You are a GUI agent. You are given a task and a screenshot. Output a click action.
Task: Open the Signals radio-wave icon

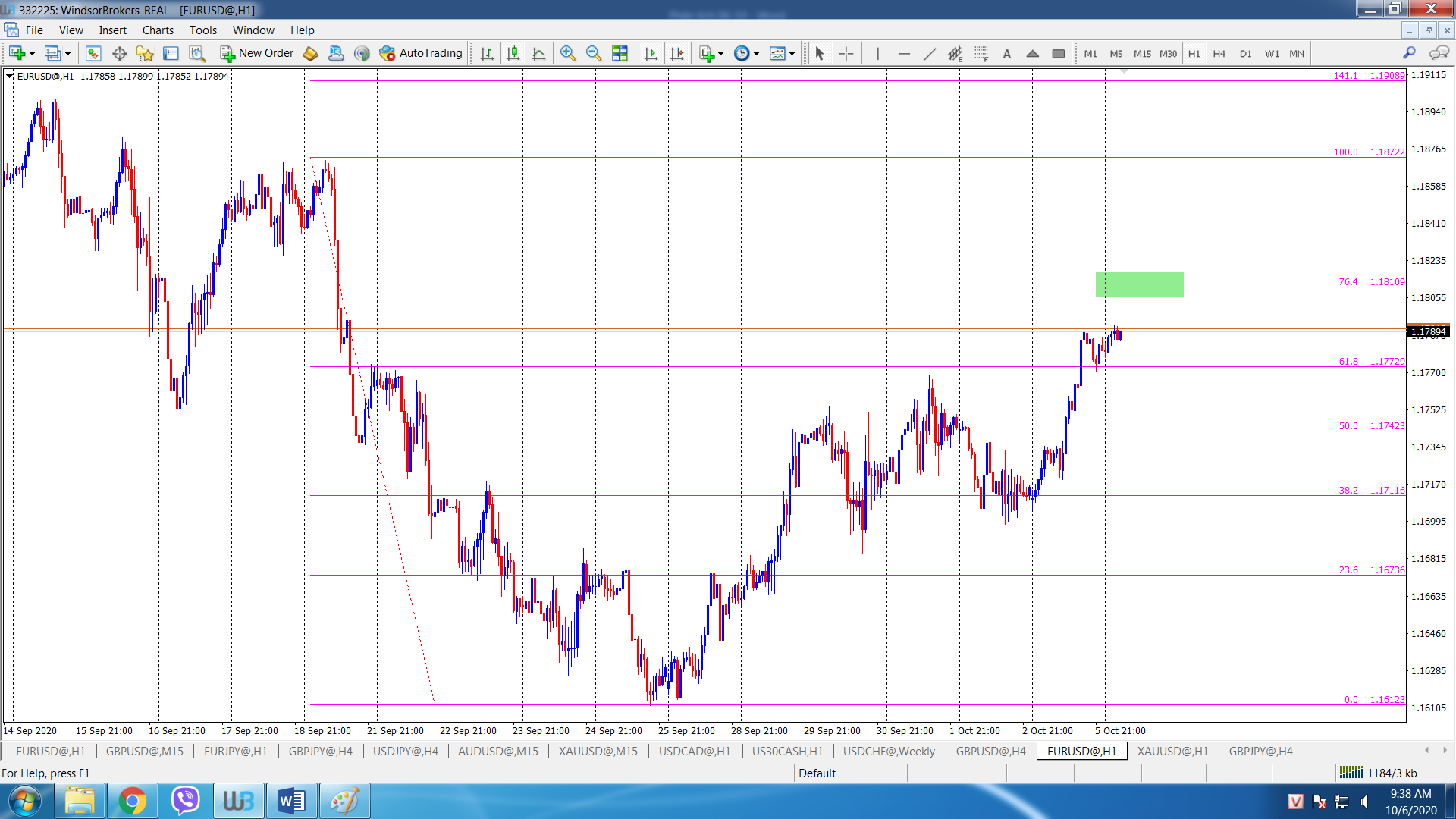tap(362, 53)
